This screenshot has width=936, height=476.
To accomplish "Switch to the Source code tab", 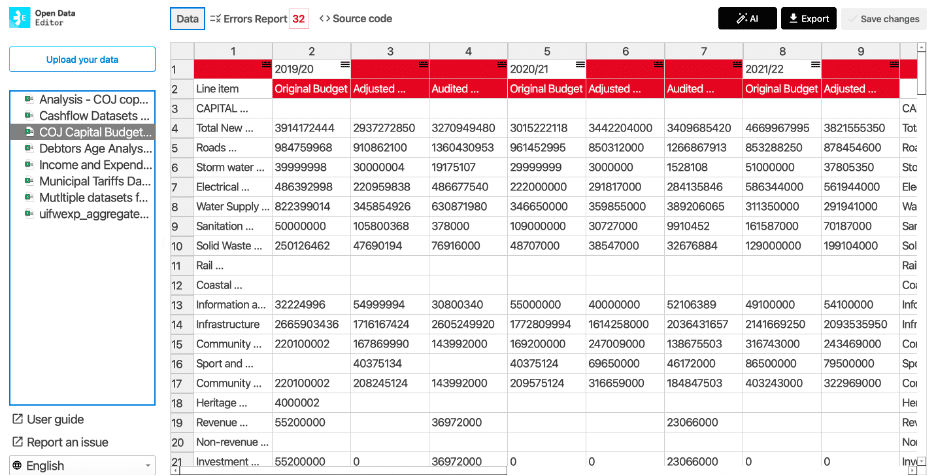I will [x=355, y=18].
